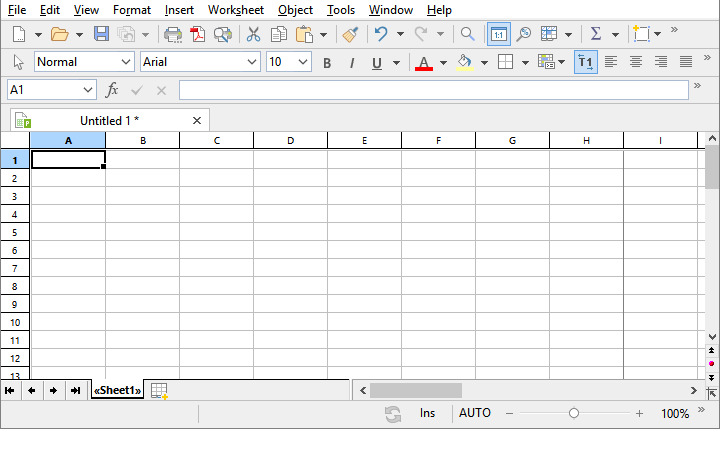The width and height of the screenshot is (720, 460).
Task: Select the Sheet1 tab
Action: (118, 390)
